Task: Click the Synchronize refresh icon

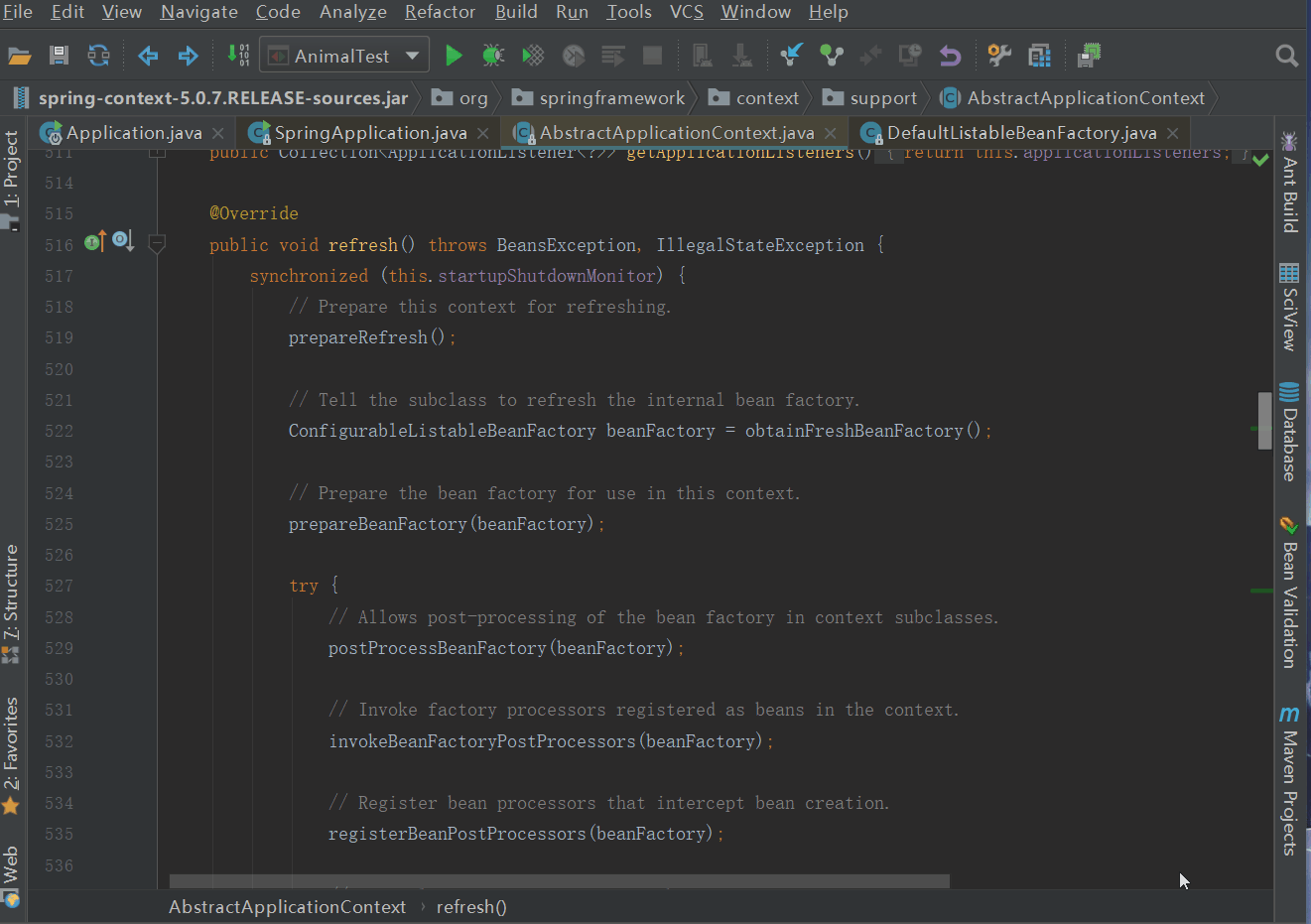Action: [98, 56]
